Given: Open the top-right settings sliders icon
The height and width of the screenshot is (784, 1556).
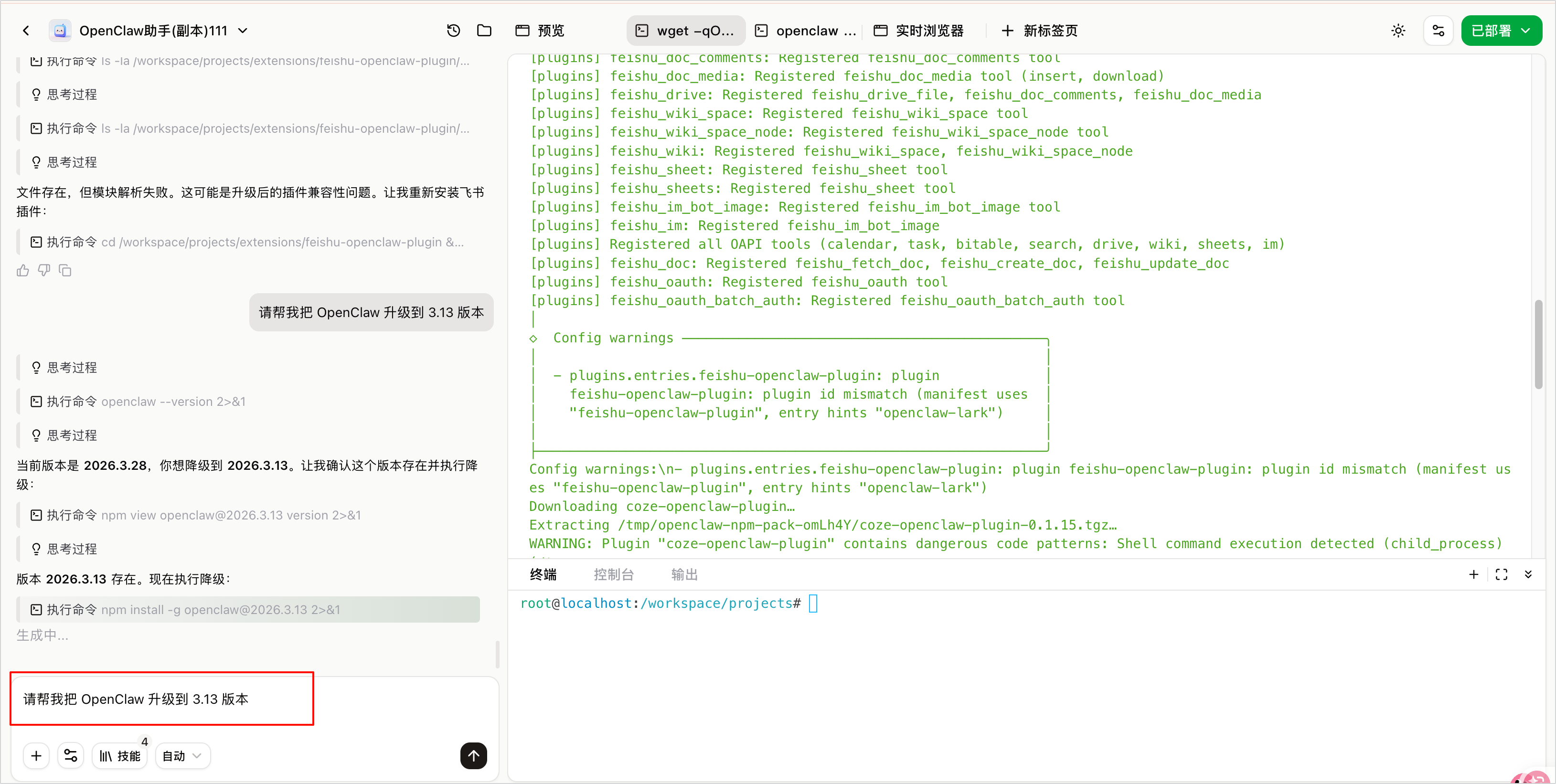Looking at the screenshot, I should [x=1438, y=31].
